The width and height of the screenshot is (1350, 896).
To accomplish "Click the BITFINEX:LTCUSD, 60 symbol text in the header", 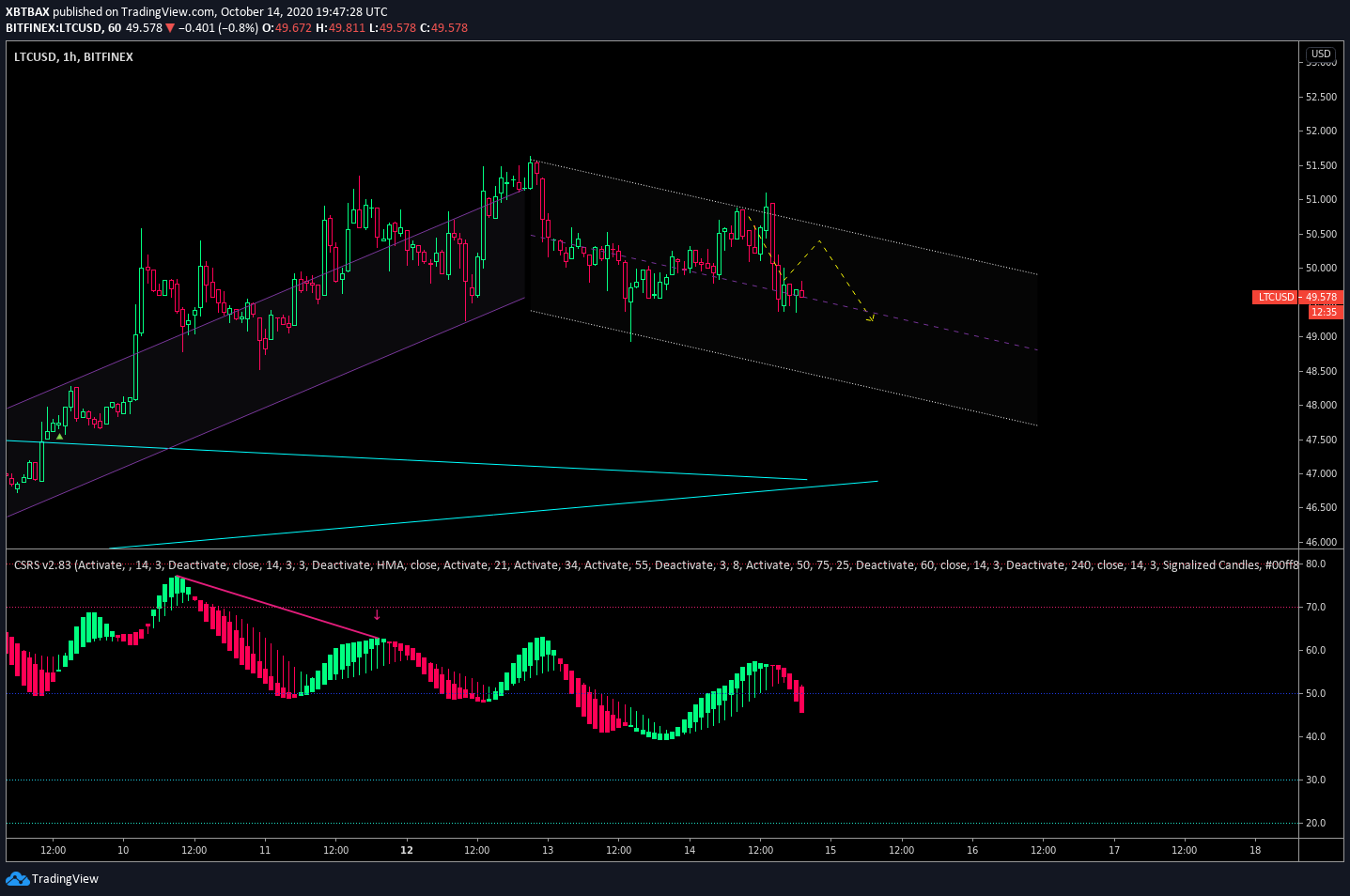I will (x=63, y=28).
